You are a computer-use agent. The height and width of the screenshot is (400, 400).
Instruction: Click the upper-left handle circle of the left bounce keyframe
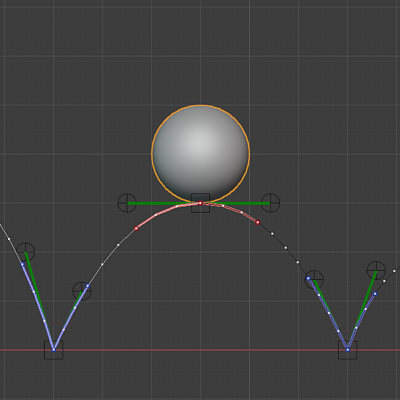click(25, 252)
